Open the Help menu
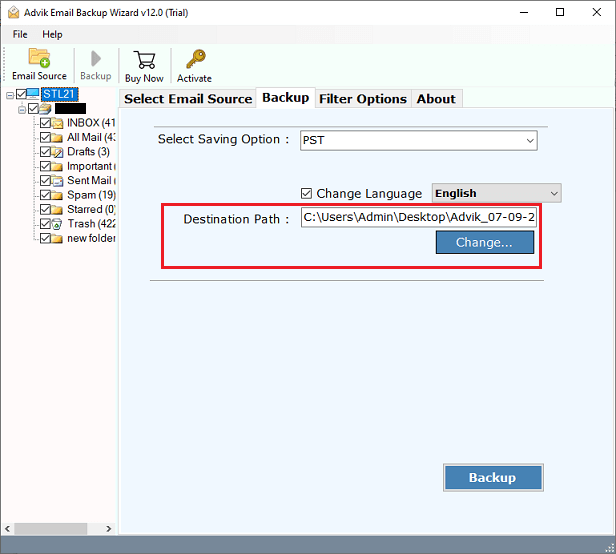 click(52, 35)
